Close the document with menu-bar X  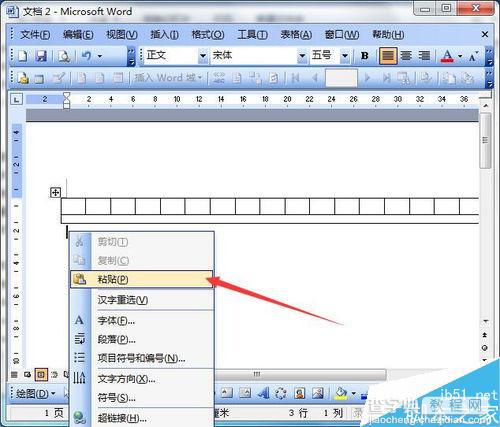click(x=485, y=34)
